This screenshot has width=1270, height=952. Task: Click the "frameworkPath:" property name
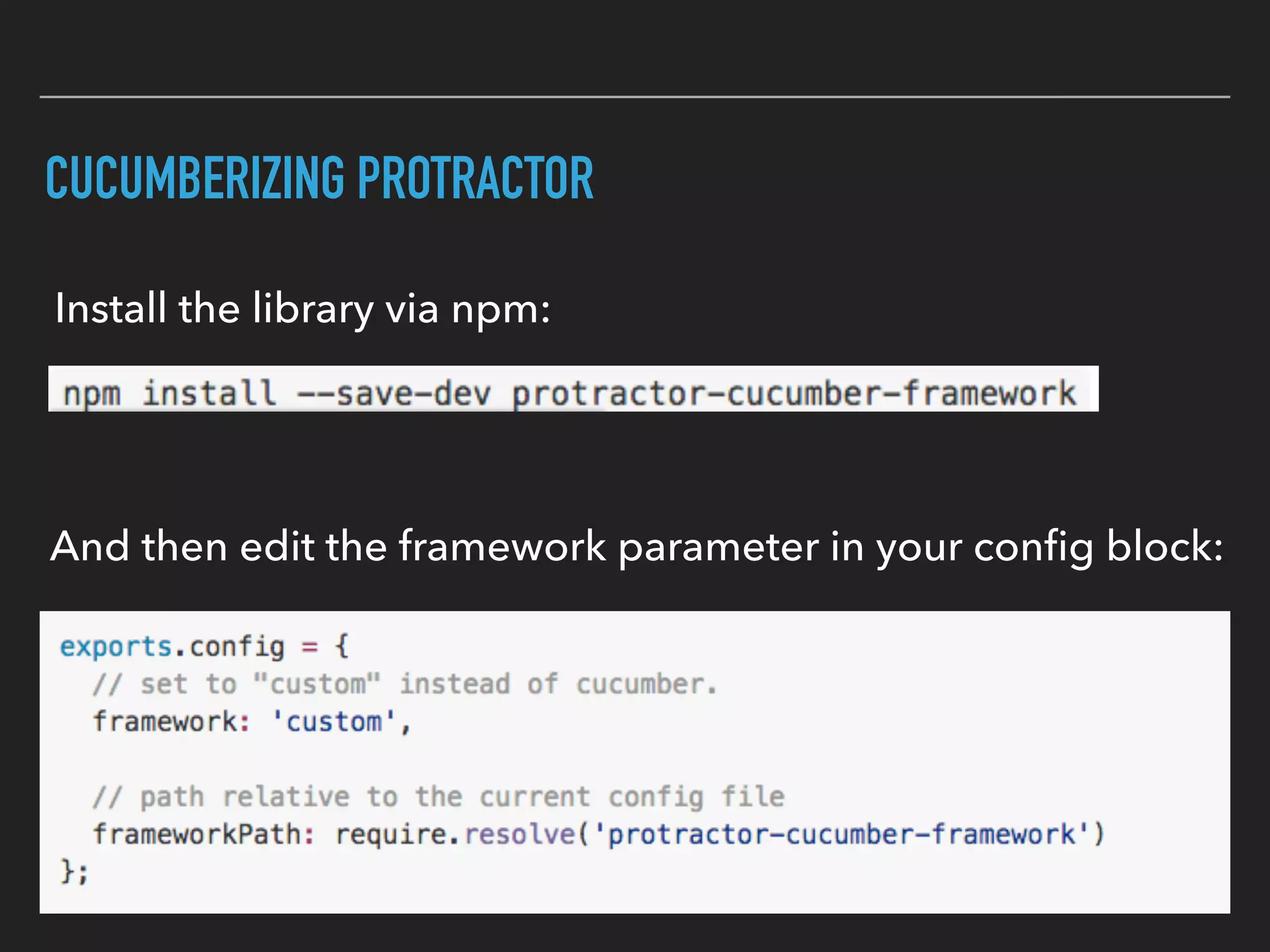tap(203, 834)
